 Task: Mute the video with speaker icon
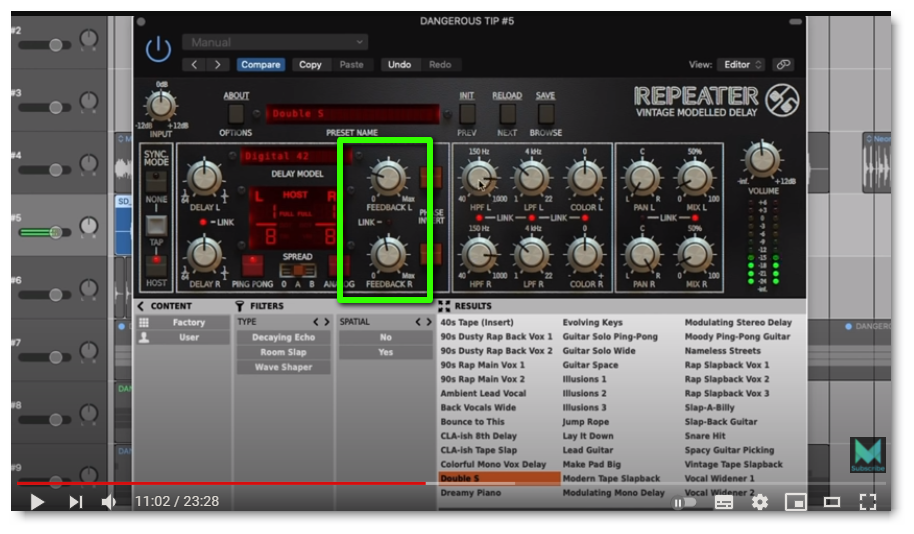tap(108, 501)
